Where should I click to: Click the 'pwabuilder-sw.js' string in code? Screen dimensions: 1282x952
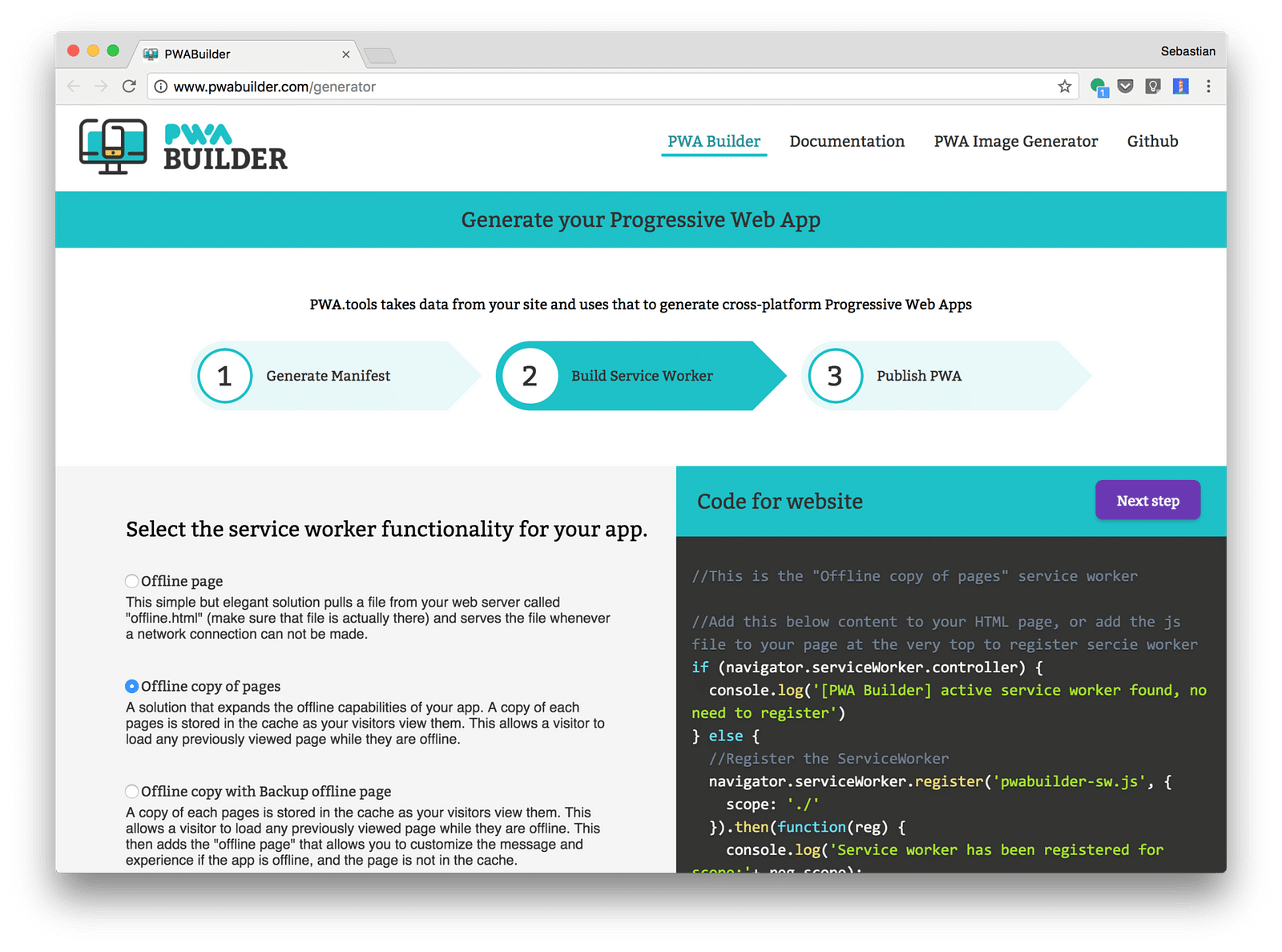click(1070, 781)
